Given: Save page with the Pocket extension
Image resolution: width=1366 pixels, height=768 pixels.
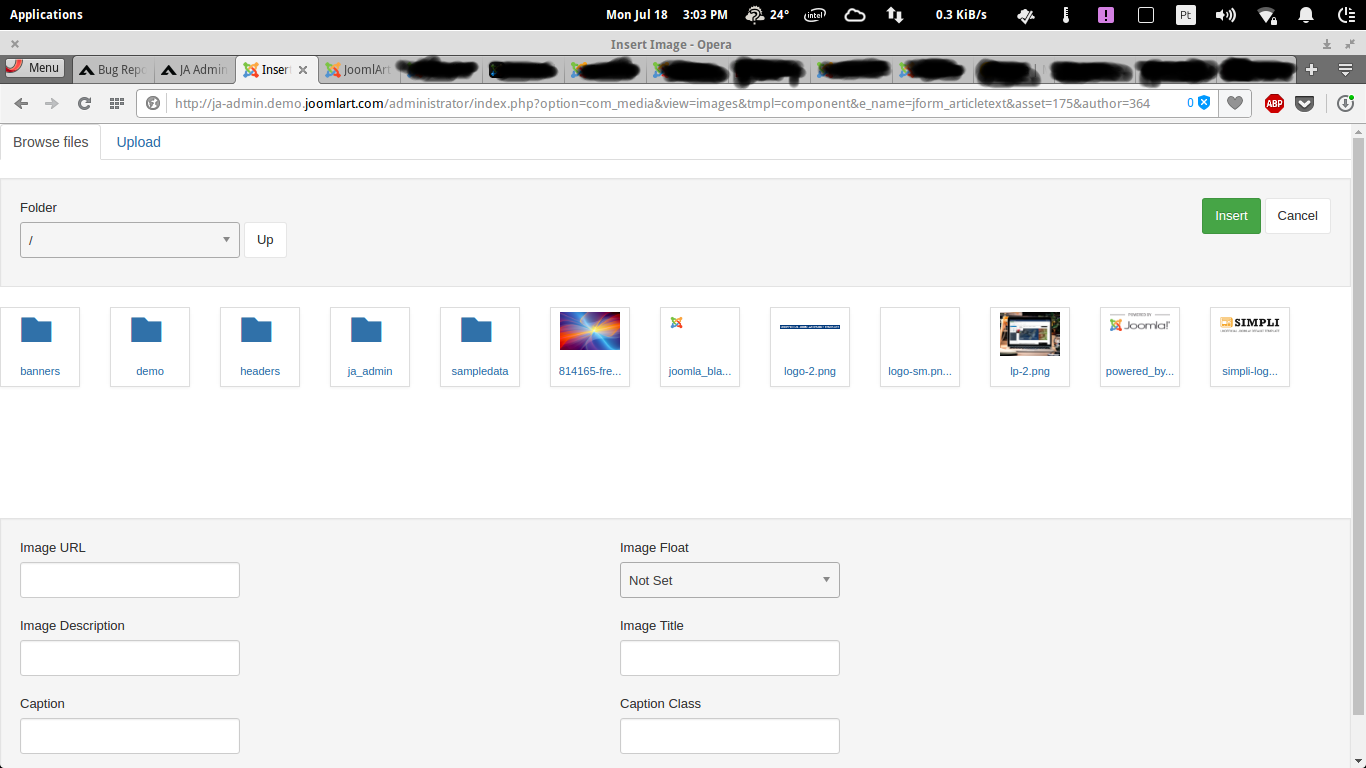Looking at the screenshot, I should [x=1304, y=103].
